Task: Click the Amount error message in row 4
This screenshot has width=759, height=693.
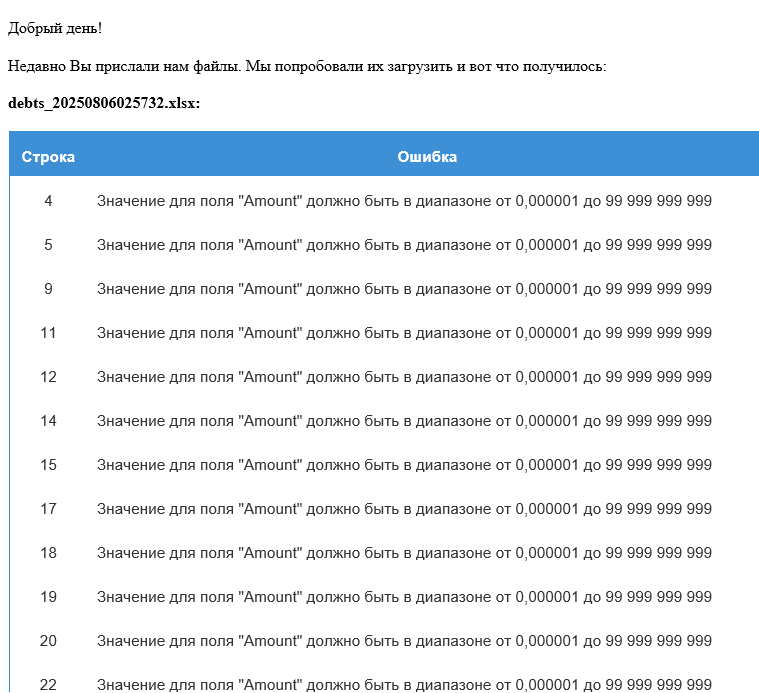Action: point(404,201)
